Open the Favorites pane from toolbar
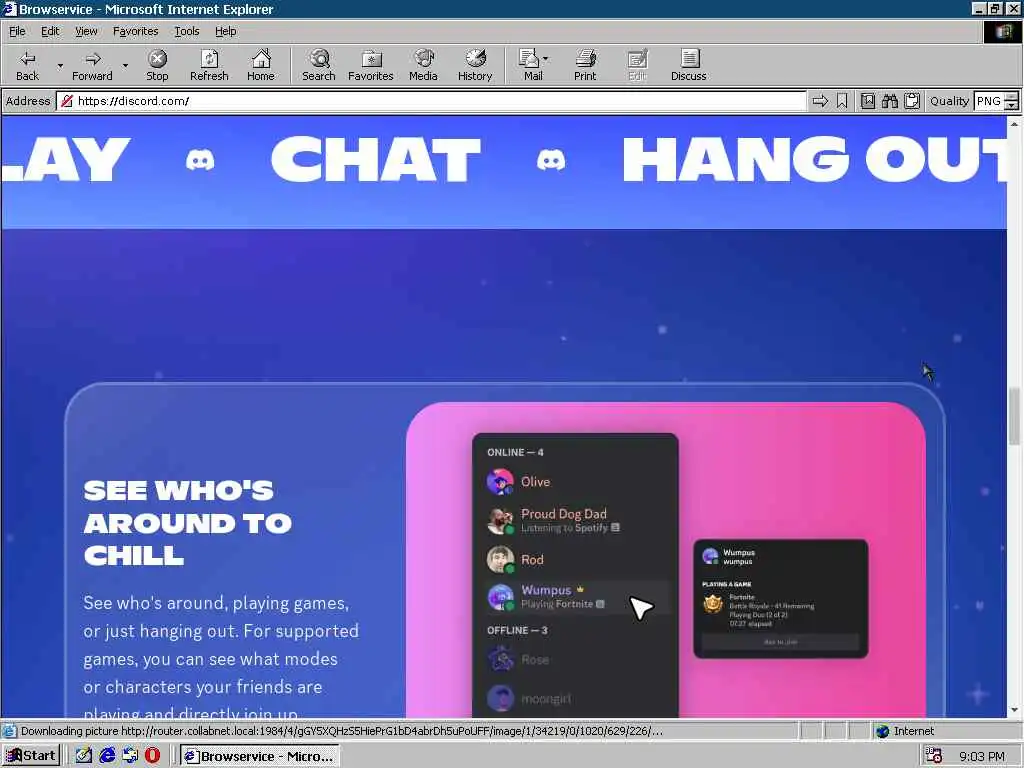1024x768 pixels. [370, 65]
